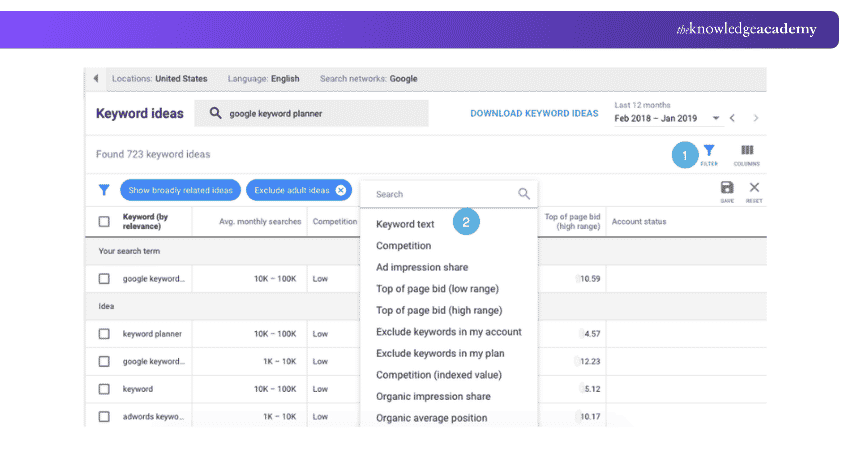The width and height of the screenshot is (850, 450).
Task: Click Search networks: Google setting
Action: (x=369, y=79)
